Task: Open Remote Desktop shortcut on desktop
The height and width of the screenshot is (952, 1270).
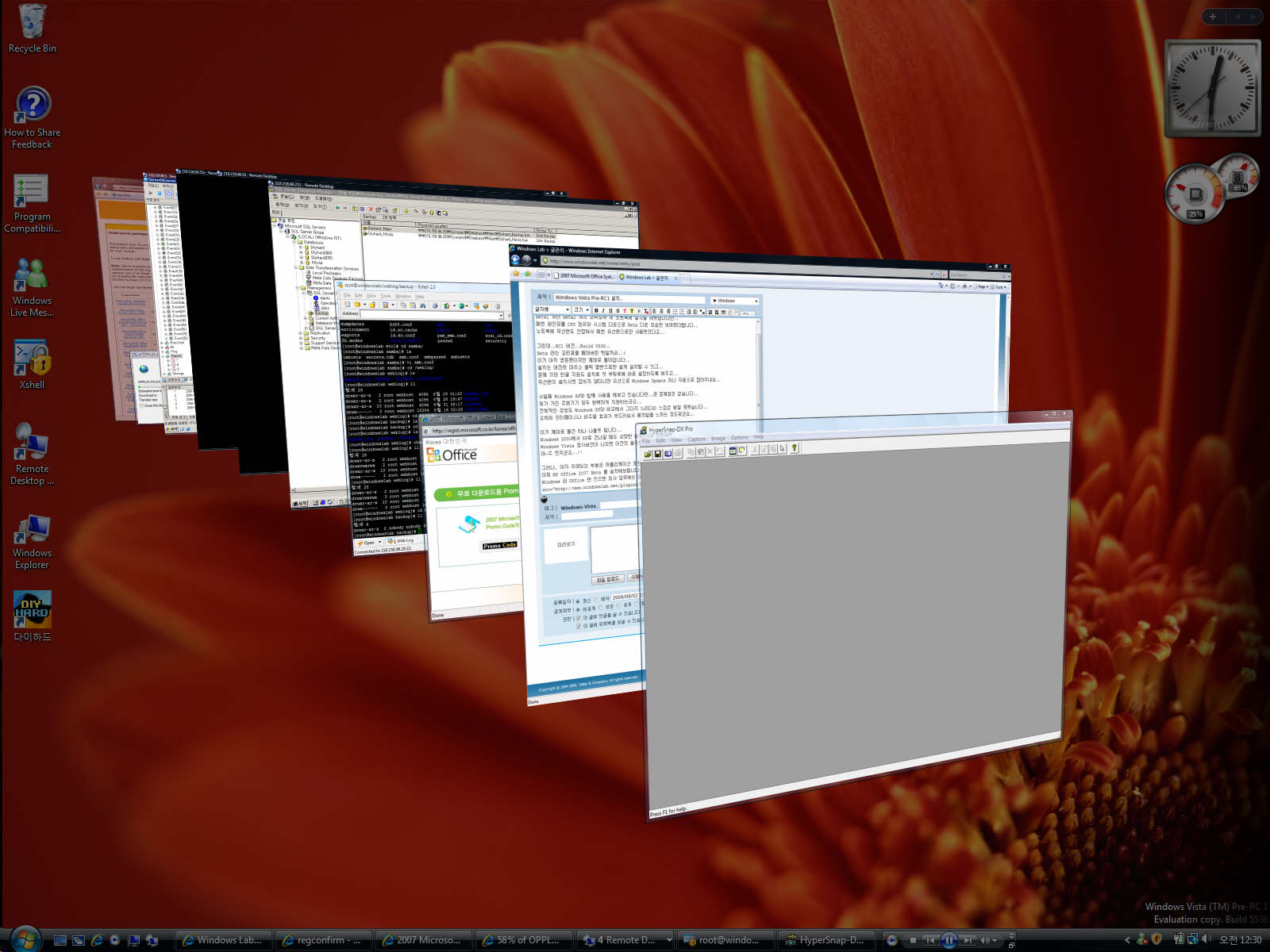Action: [32, 454]
